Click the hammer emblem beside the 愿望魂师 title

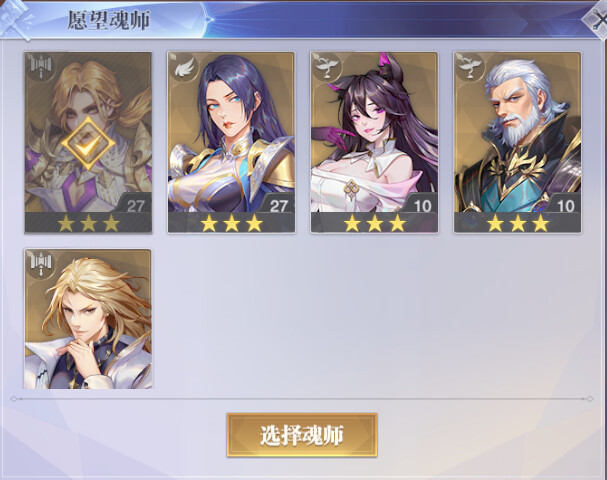pos(16,19)
